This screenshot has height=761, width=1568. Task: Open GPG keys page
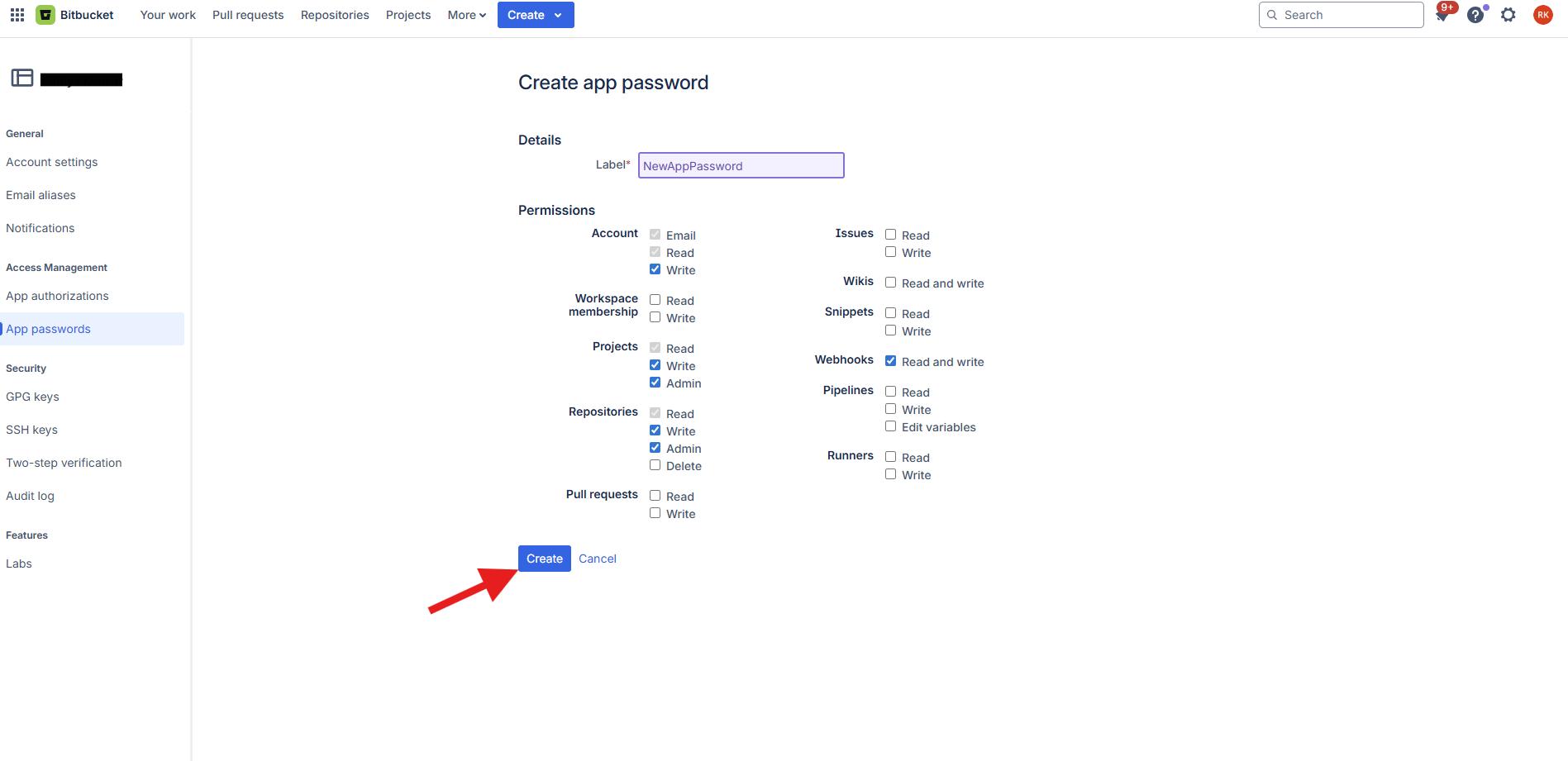point(32,397)
